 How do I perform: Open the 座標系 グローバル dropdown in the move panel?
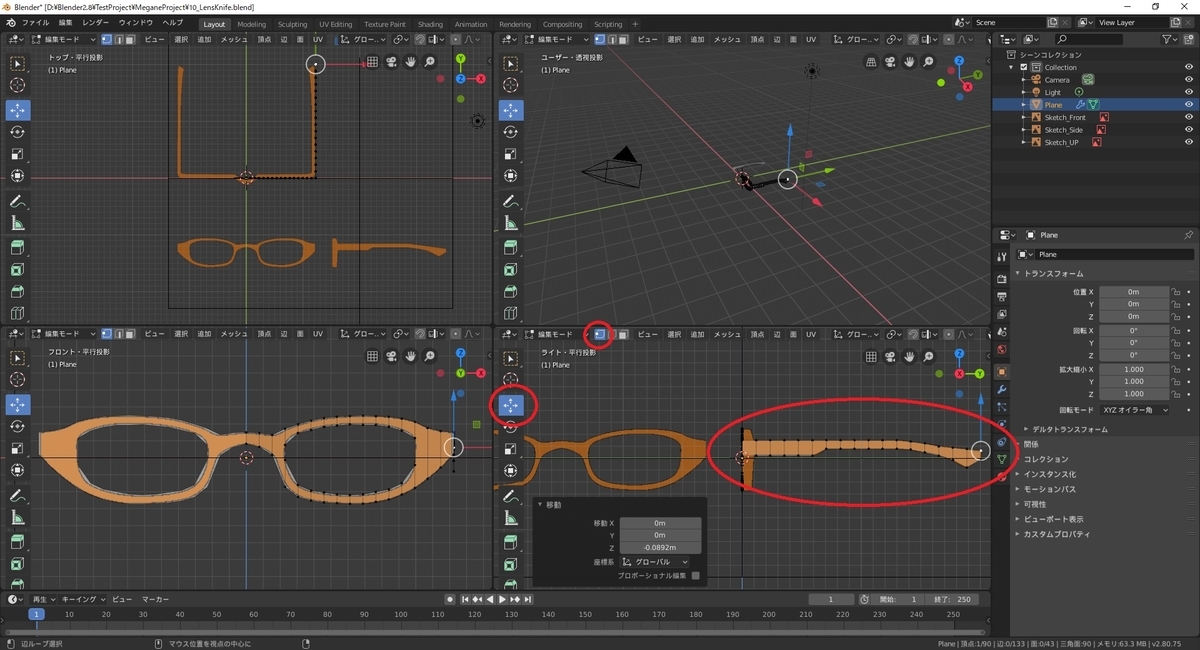point(656,562)
